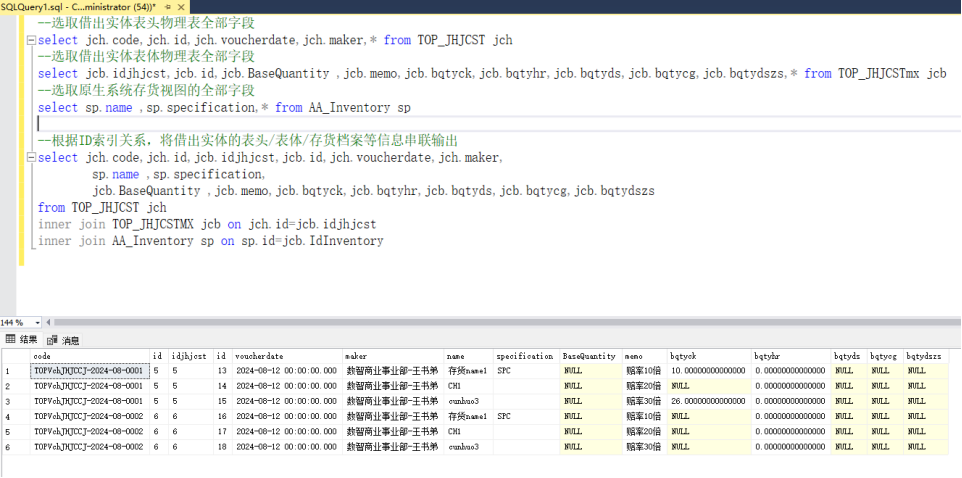Click the bqtyds column header

(x=849, y=356)
